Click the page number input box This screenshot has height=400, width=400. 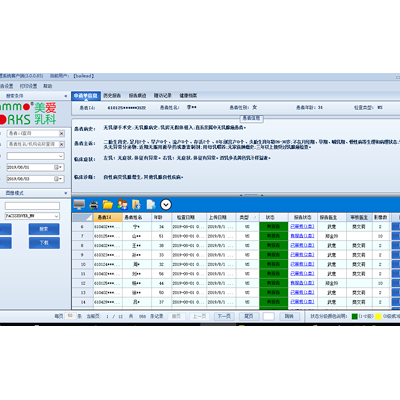tap(269, 316)
